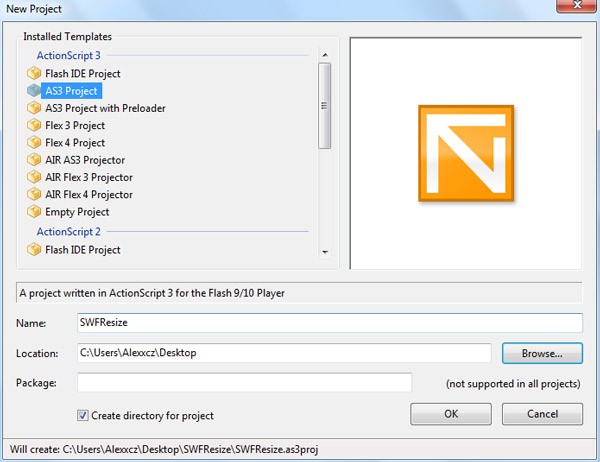600x462 pixels.
Task: Click the AS3 Project with Preloader icon
Action: (34, 108)
